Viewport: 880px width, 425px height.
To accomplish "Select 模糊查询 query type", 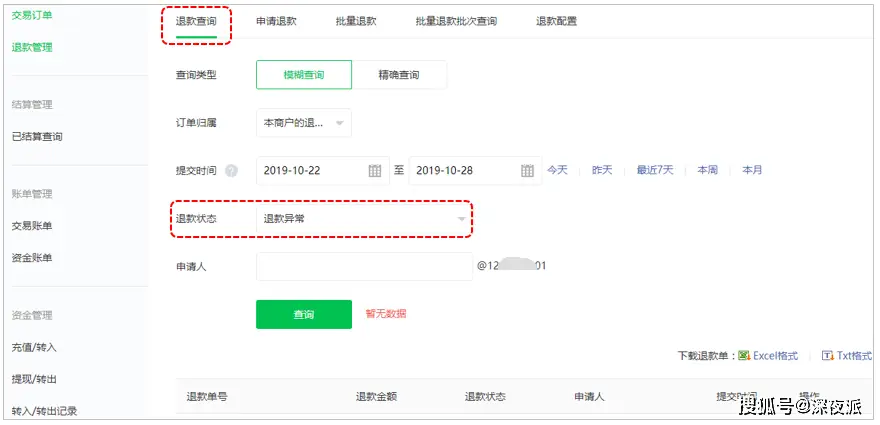I will pyautogui.click(x=304, y=75).
